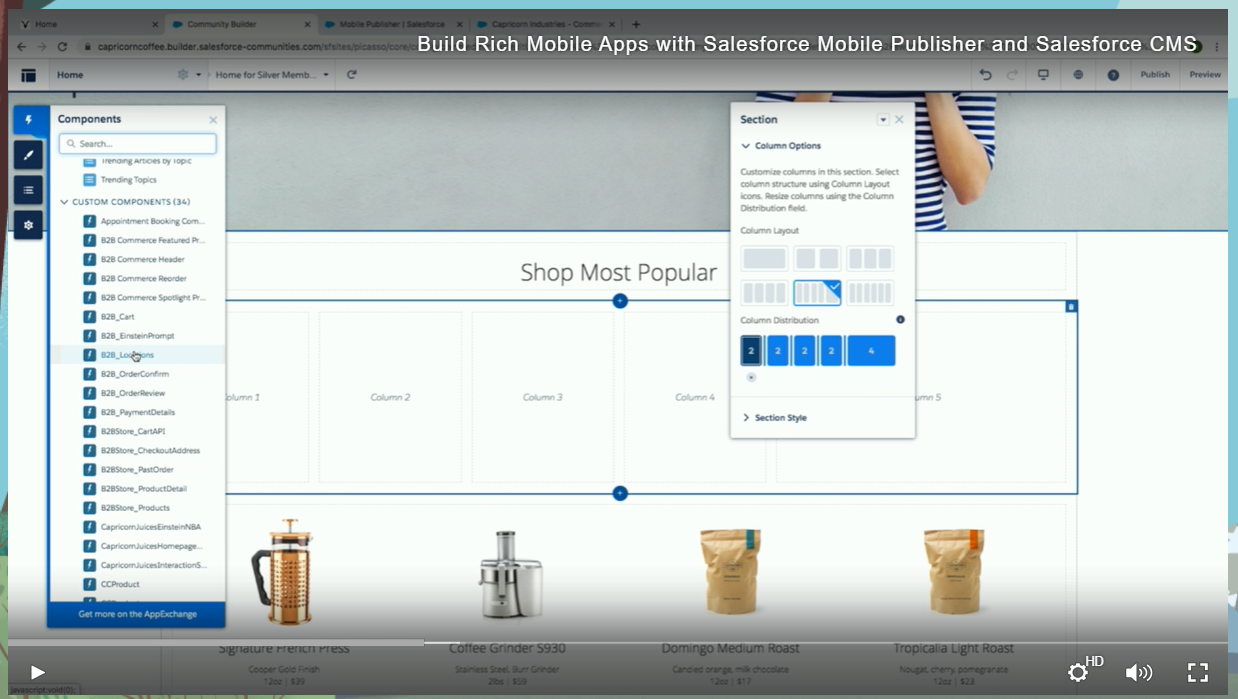Click the Trending Topics component icon
Viewport: 1238px width, 699px height.
pos(89,180)
